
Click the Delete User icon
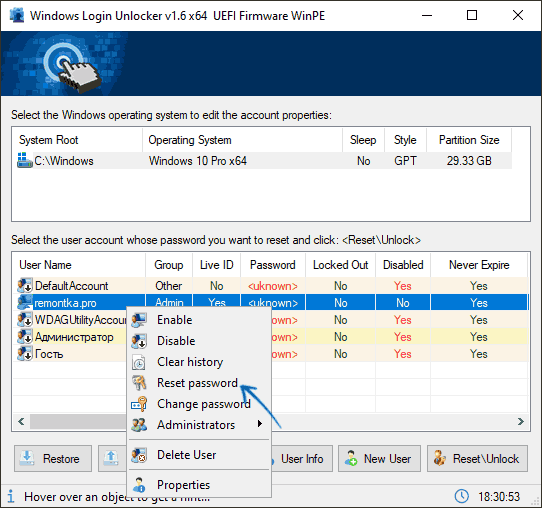point(139,455)
